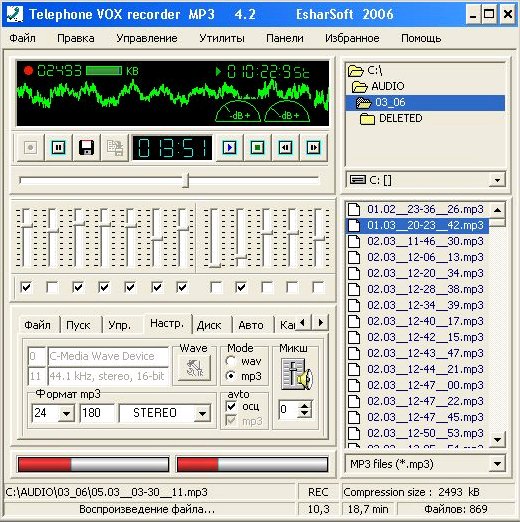Decrease the mixer value with spinner down
520x522 pixels.
point(304,414)
